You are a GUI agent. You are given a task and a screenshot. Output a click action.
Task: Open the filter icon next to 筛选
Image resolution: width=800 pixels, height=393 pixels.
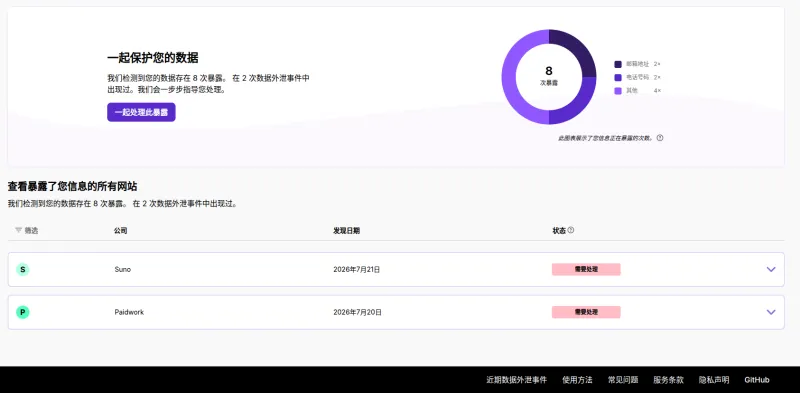click(19, 231)
